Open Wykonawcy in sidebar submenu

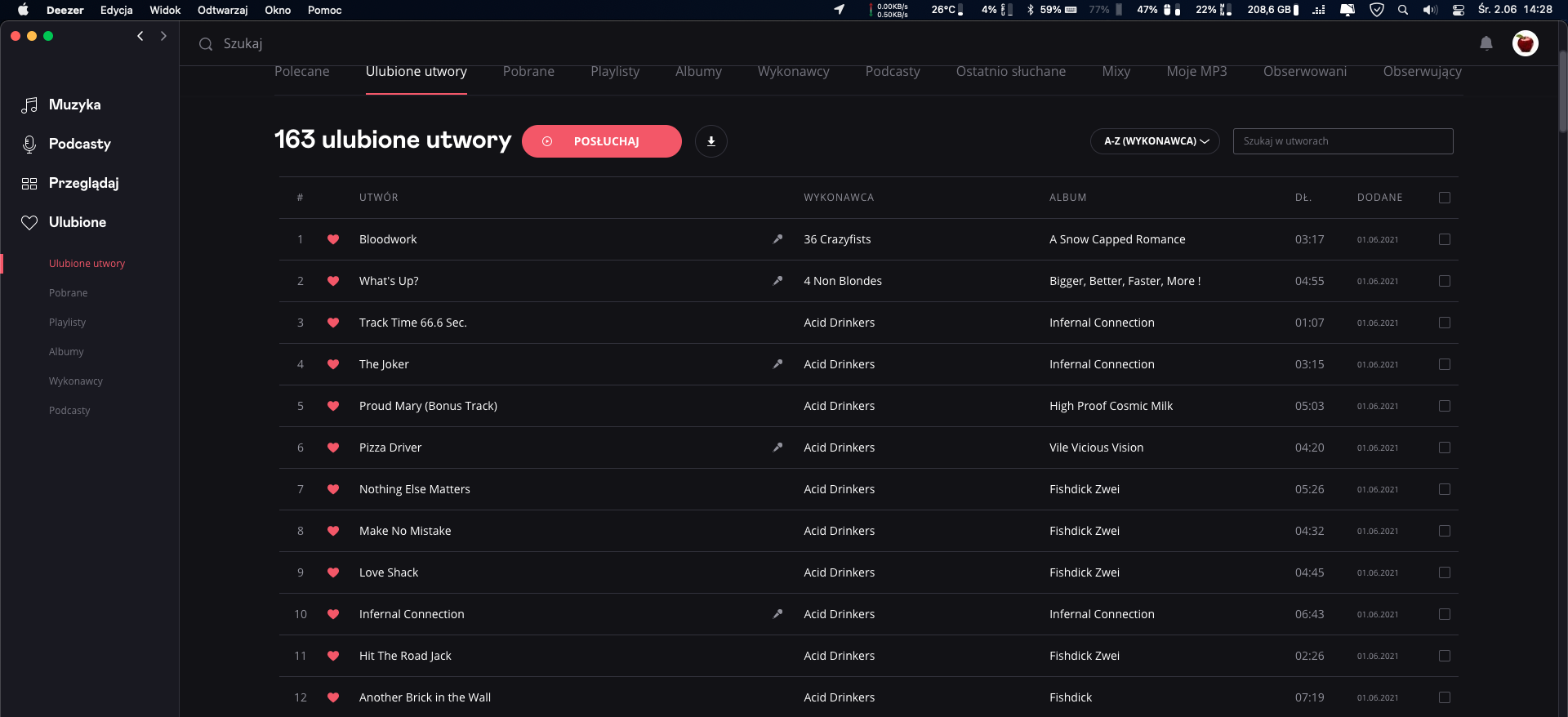point(76,381)
